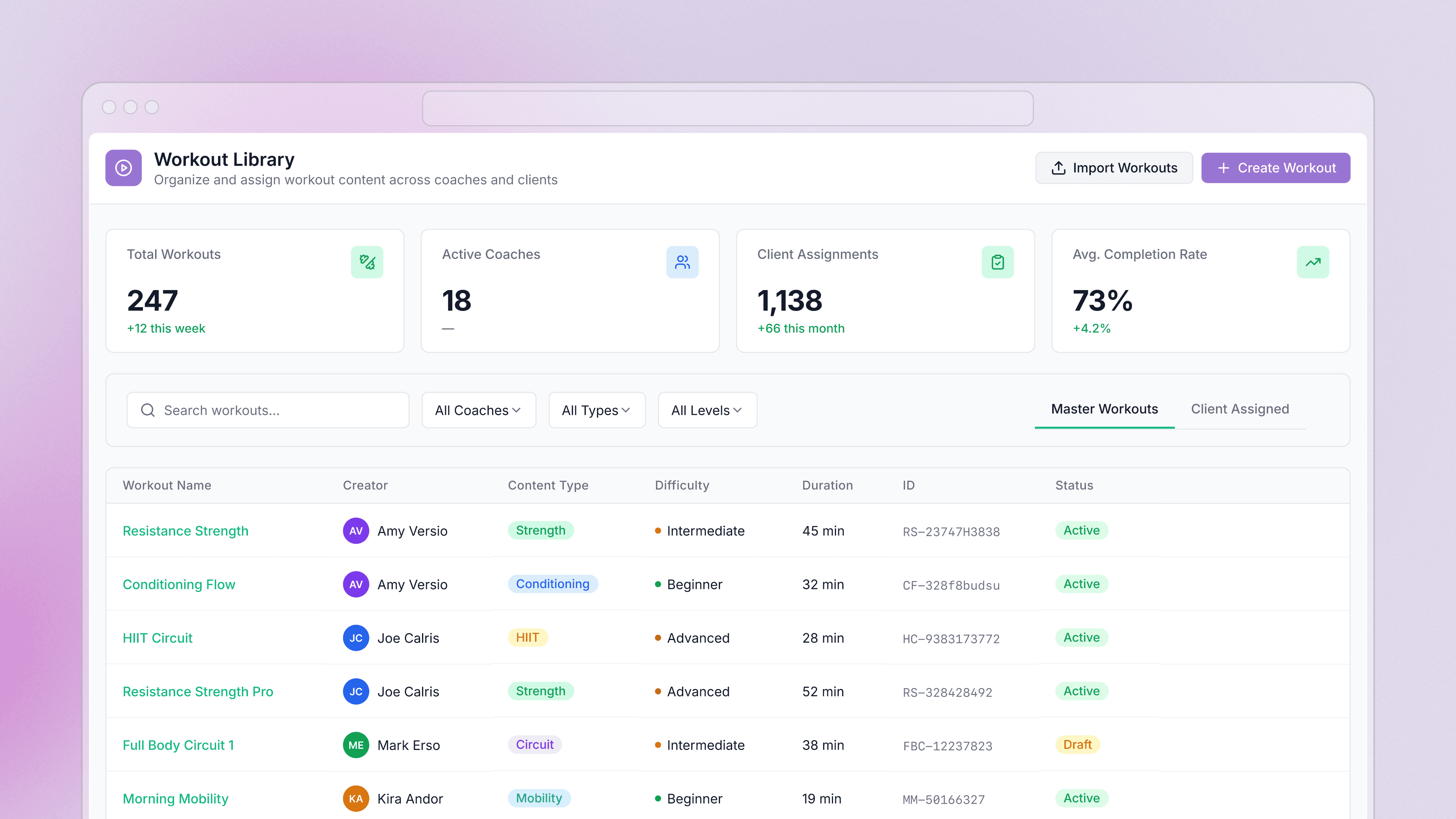The image size is (1456, 819).
Task: Click the Avg. Completion Rate trend icon
Action: 1313,262
